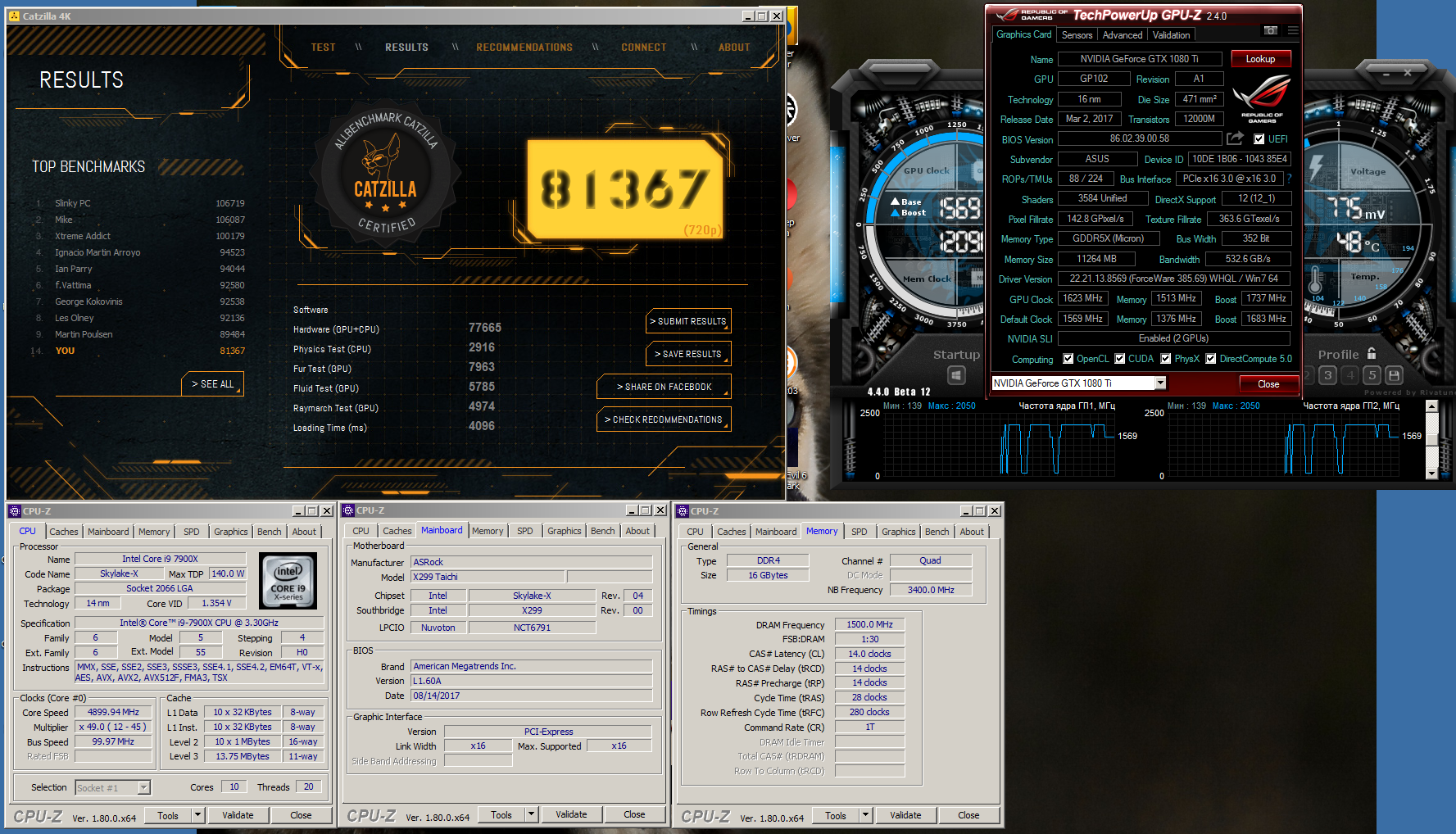
Task: Click CHECK RECOMMENDATIONS button
Action: (x=664, y=419)
